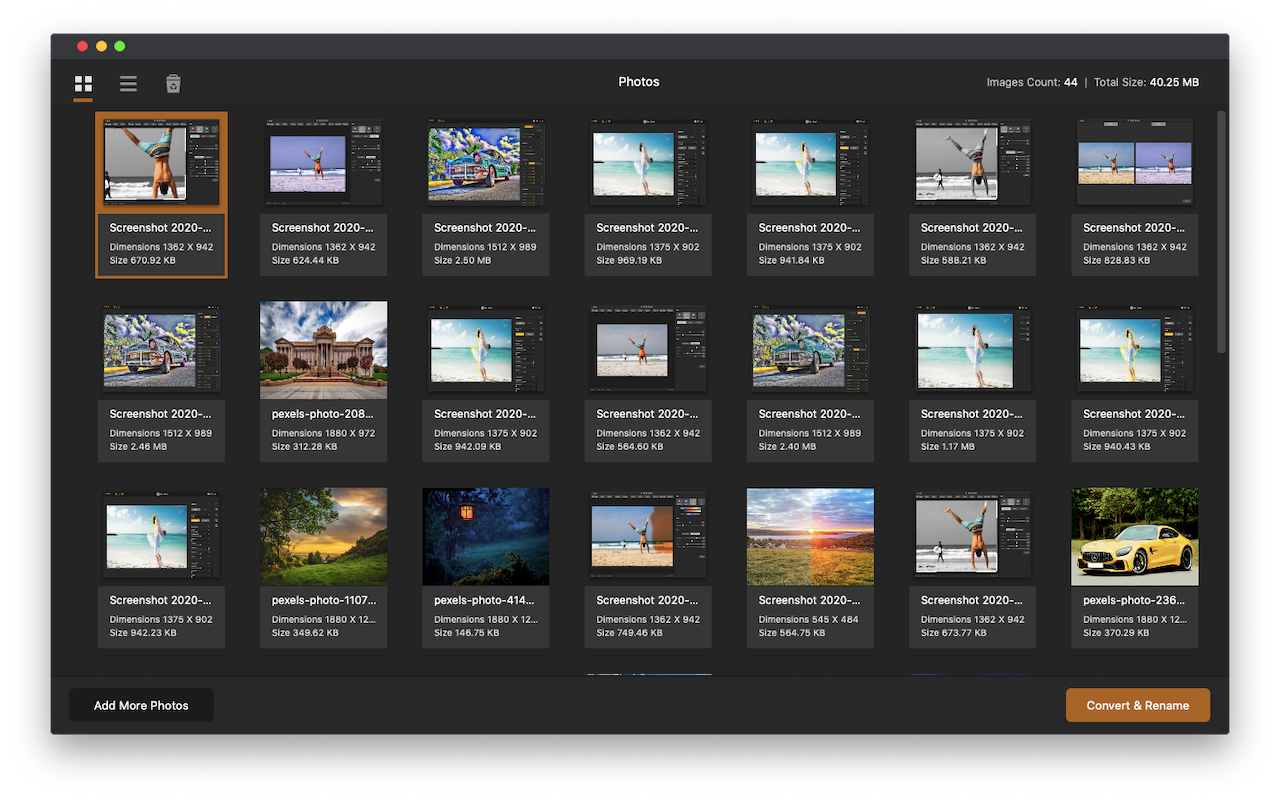Click the Convert & Rename button
Image resolution: width=1280 pixels, height=800 pixels.
(x=1137, y=705)
